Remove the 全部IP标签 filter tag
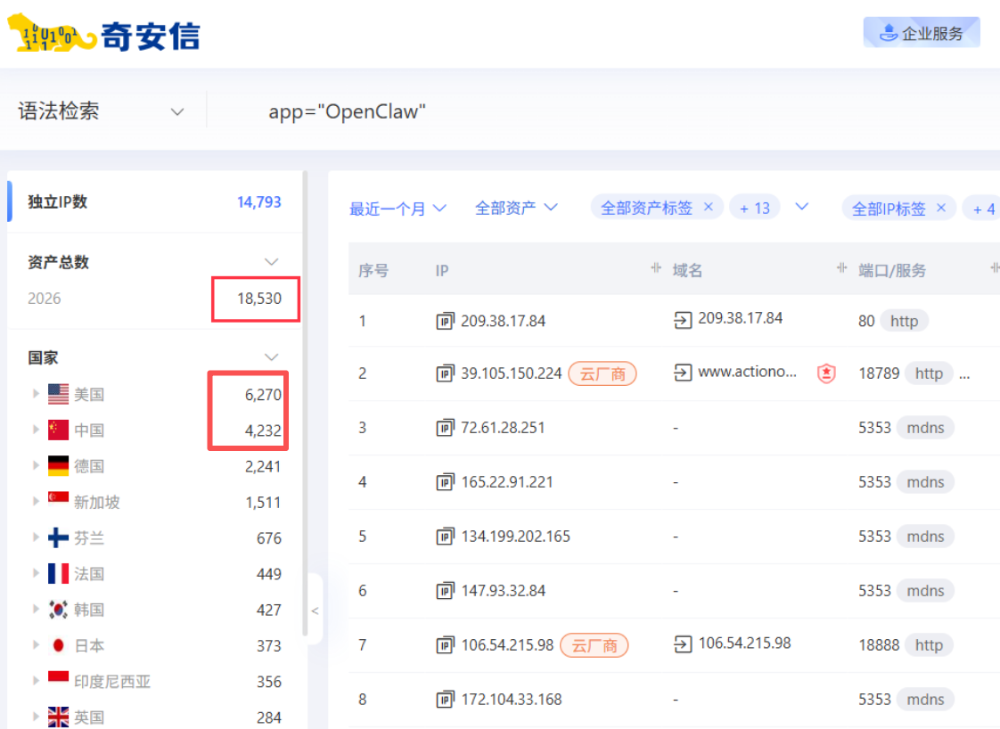Viewport: 1000px width, 729px height. coord(940,207)
